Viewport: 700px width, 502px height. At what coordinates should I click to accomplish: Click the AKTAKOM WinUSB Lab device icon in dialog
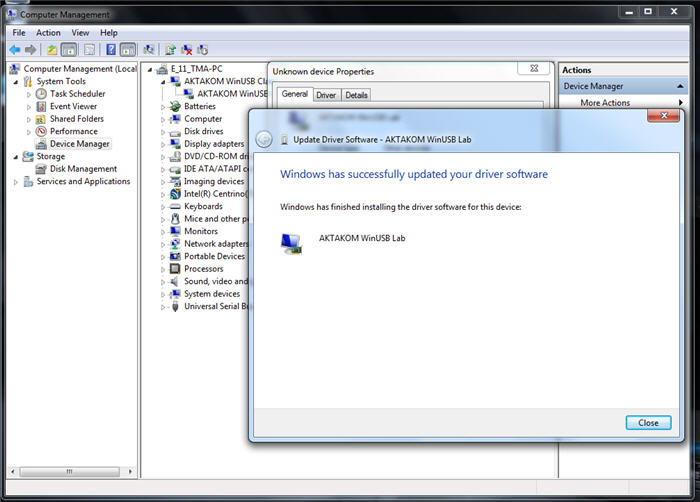point(291,244)
